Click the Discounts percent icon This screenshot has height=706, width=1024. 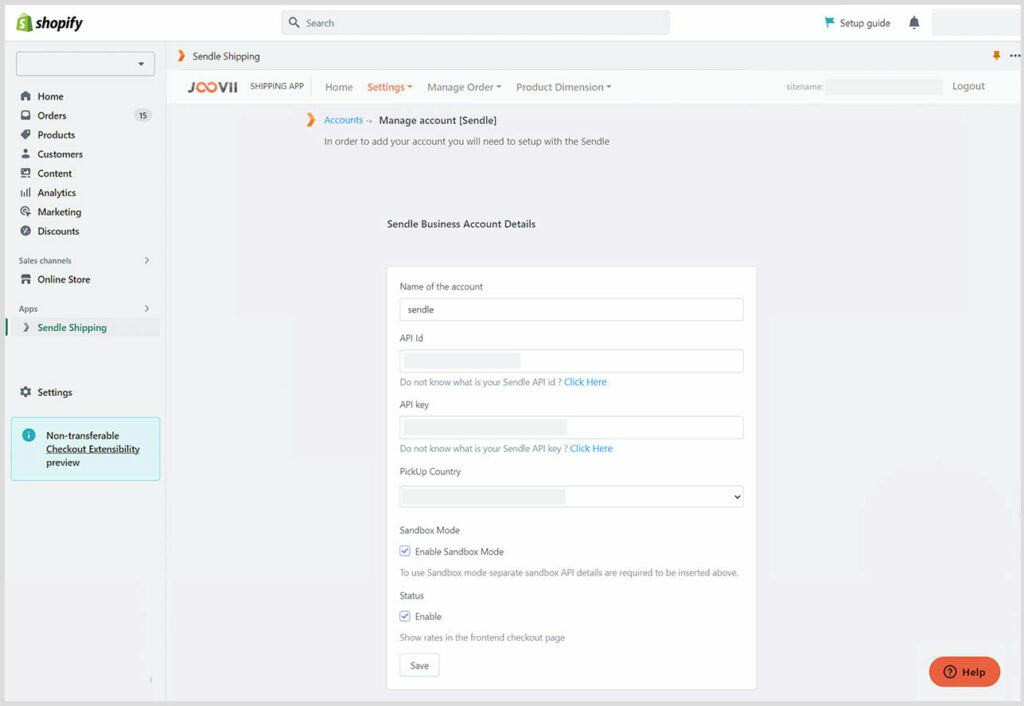coord(25,231)
